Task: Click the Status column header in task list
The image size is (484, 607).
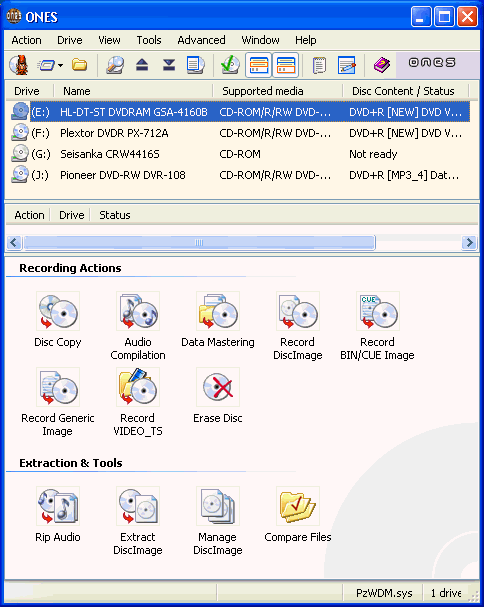Action: coord(115,215)
